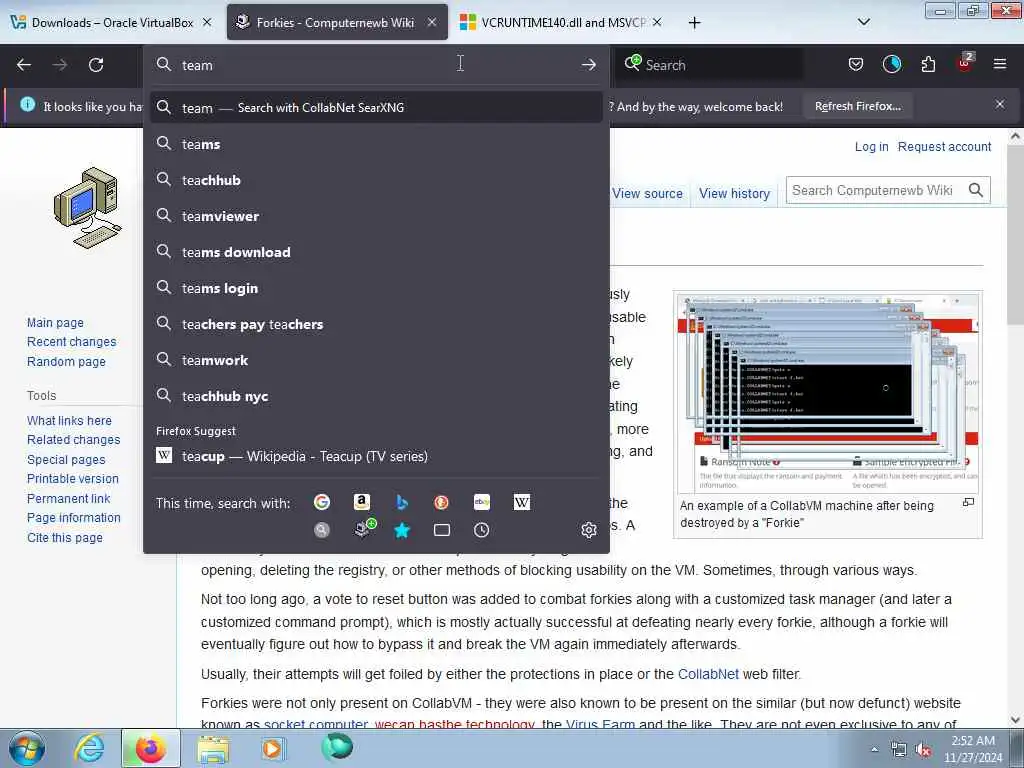Reload the current page
Image resolution: width=1024 pixels, height=768 pixels.
point(96,65)
